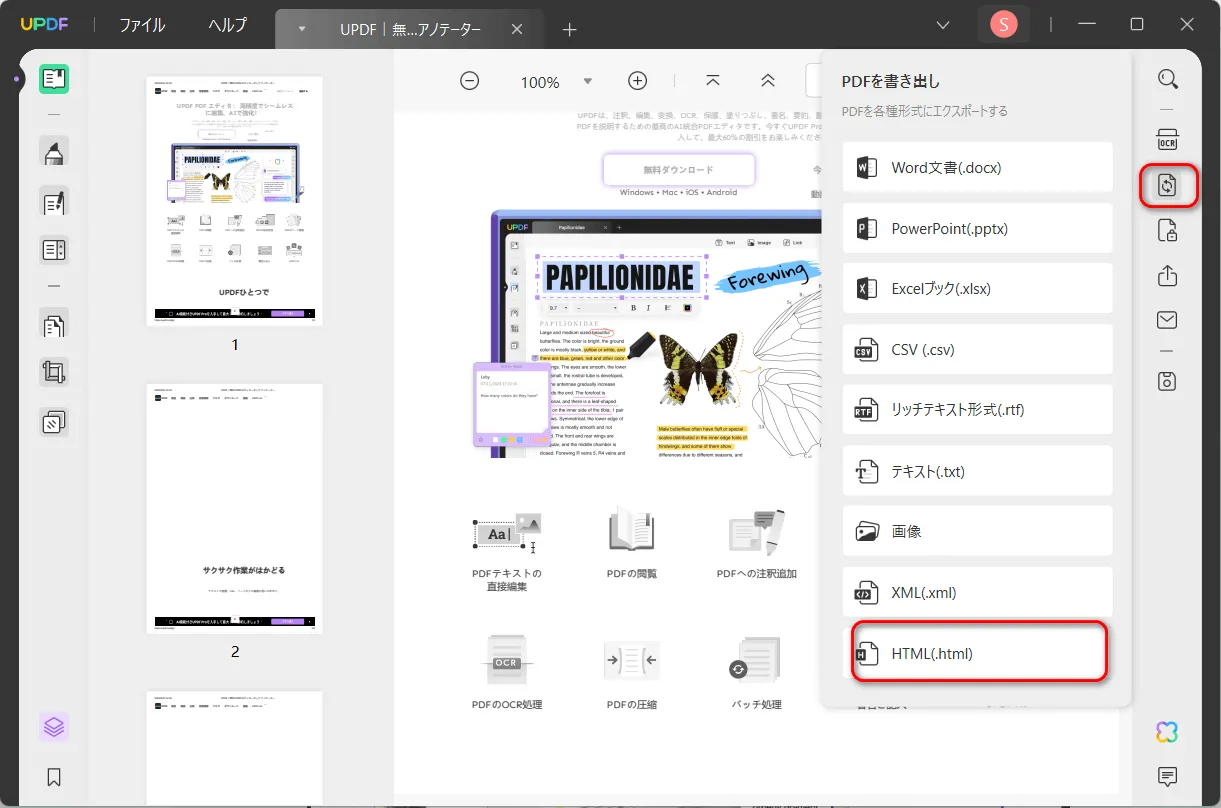Open the Edit PDF tool
1221x808 pixels.
tap(54, 202)
